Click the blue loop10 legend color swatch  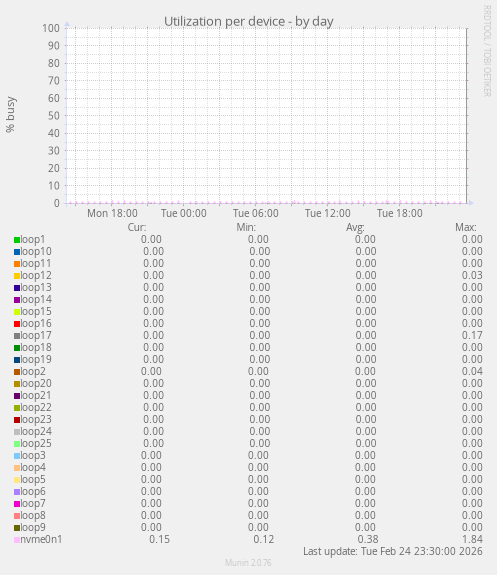pos(17,252)
